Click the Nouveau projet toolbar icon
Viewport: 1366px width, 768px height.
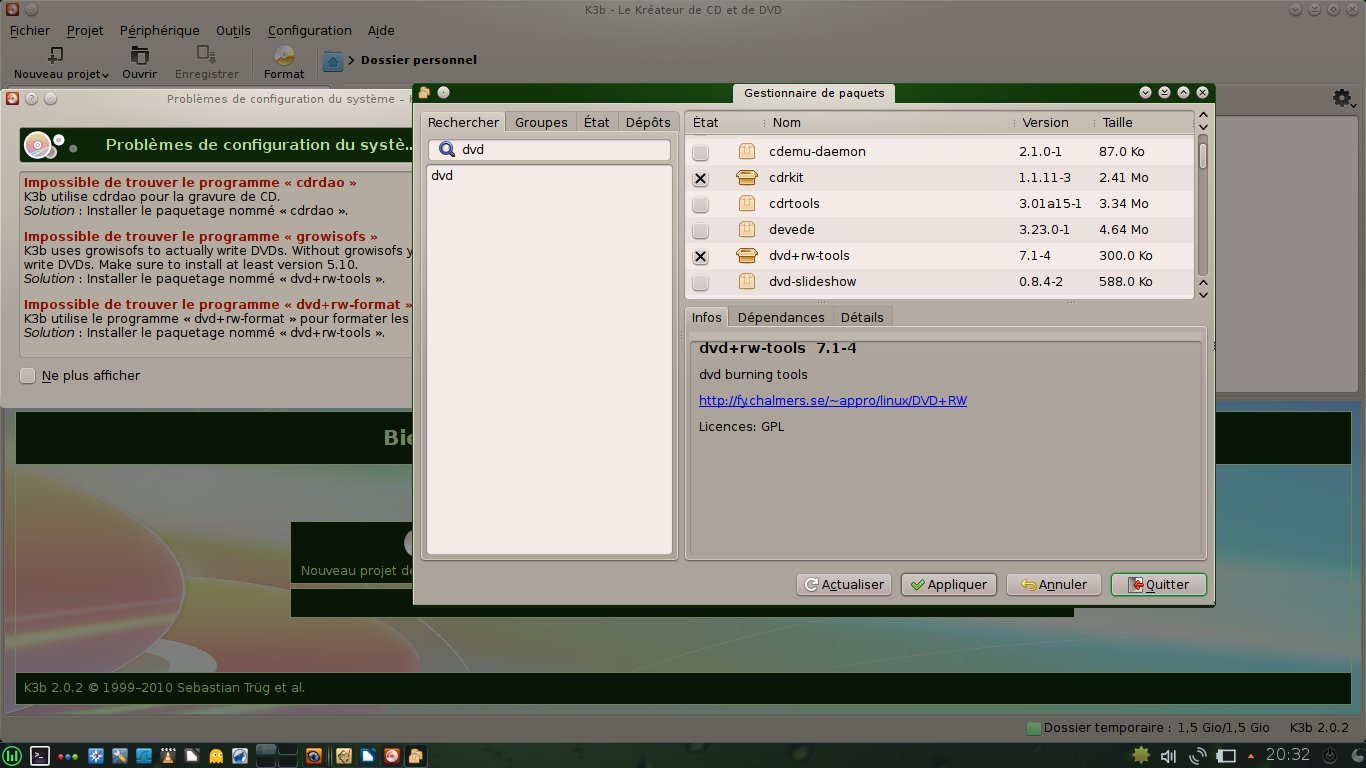(x=56, y=54)
